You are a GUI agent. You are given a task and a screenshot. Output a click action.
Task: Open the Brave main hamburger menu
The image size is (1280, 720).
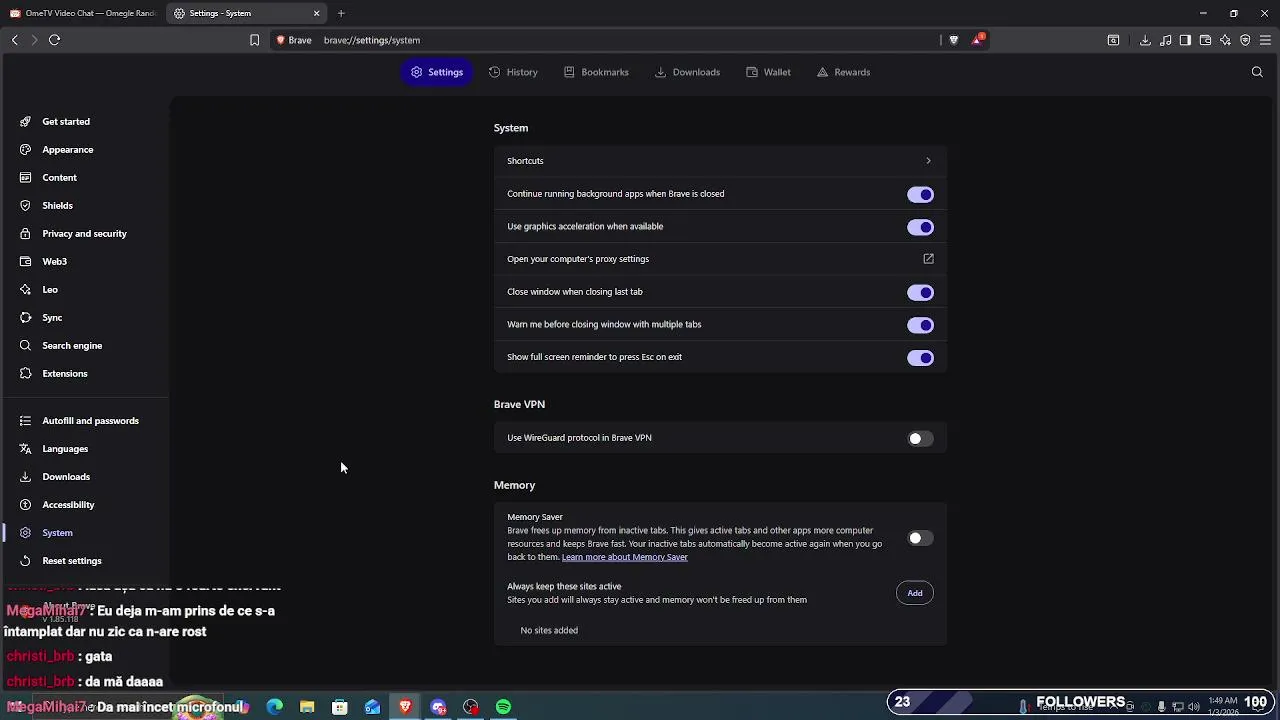coord(1265,40)
